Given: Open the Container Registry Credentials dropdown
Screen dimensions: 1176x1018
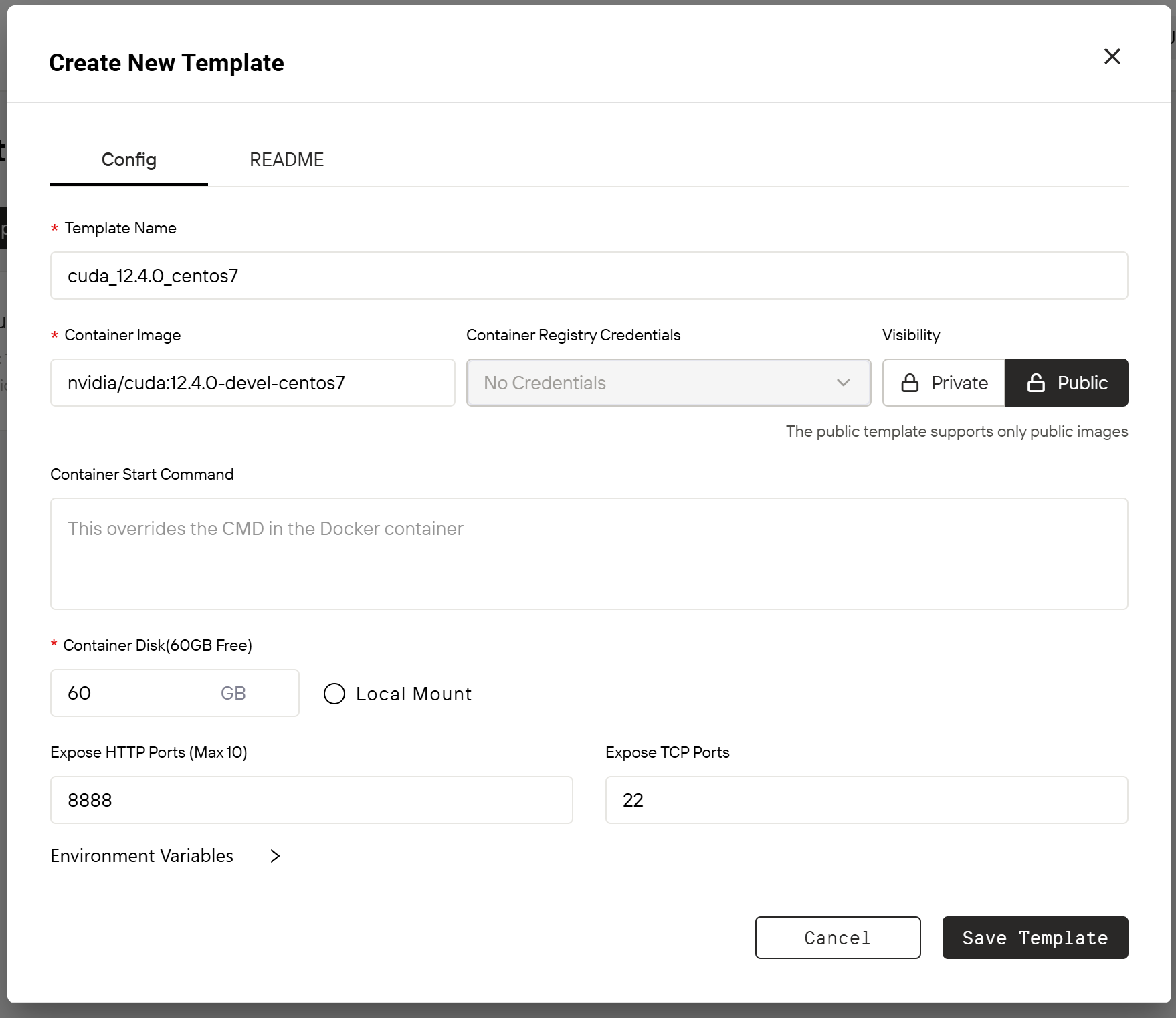Looking at the screenshot, I should [668, 383].
